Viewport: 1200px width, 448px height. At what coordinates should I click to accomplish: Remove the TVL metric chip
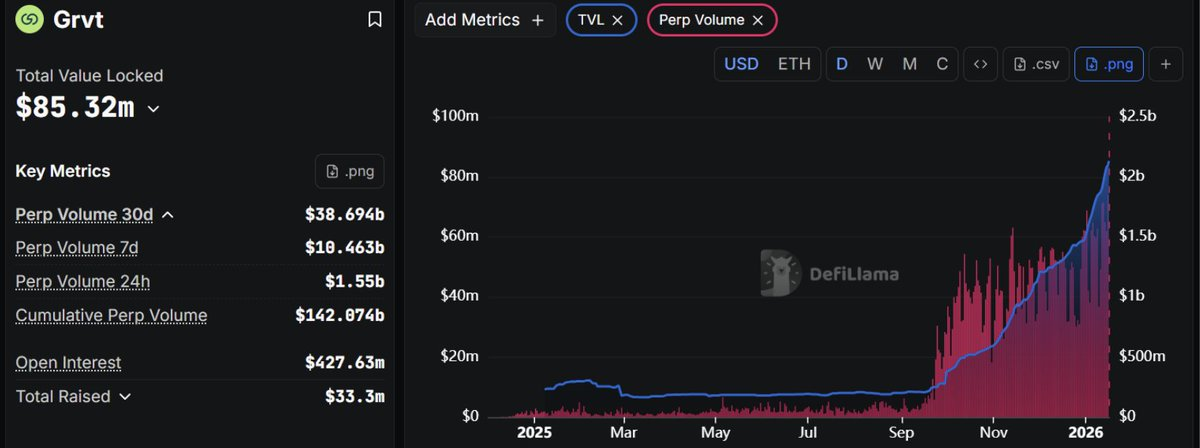point(617,20)
